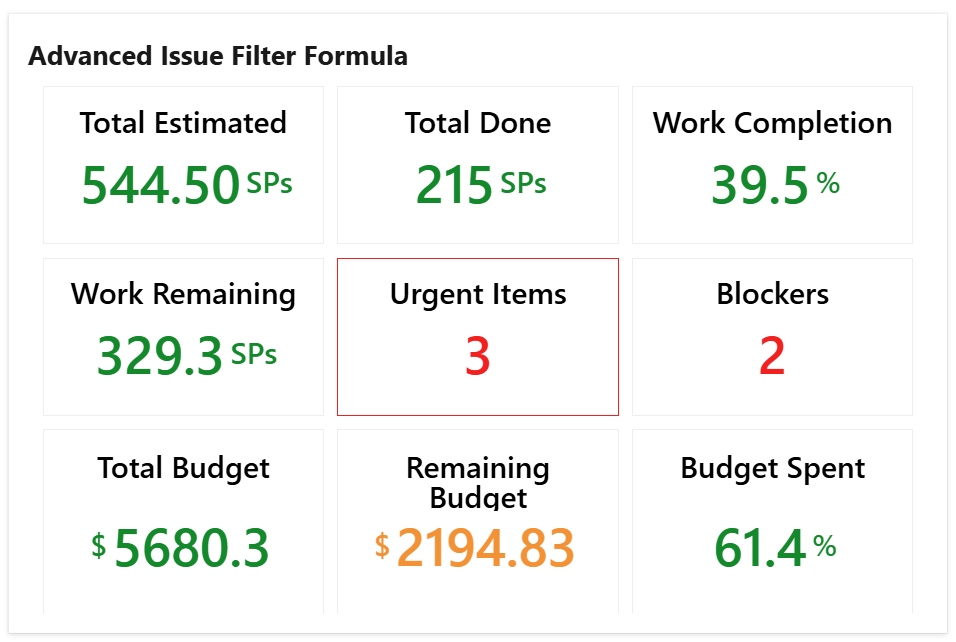956x642 pixels.
Task: Click the Advanced Issue Filter Formula title
Action: 218,56
